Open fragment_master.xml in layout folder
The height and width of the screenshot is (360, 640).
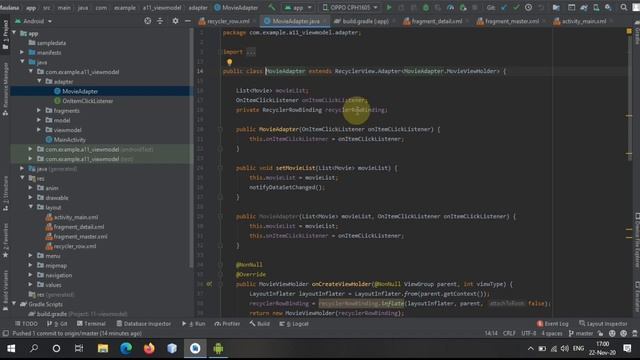tap(80, 236)
